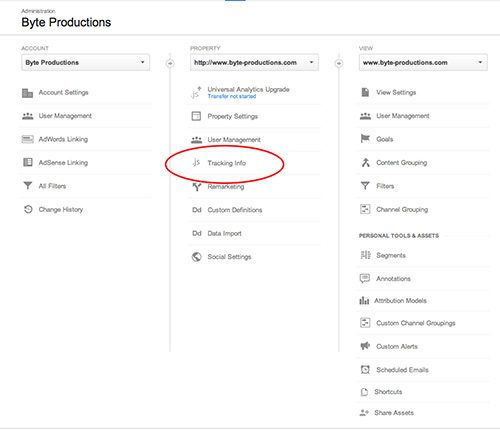Open Universal Analytics Upgrade
Image resolution: width=500 pixels, height=430 pixels.
[248, 89]
